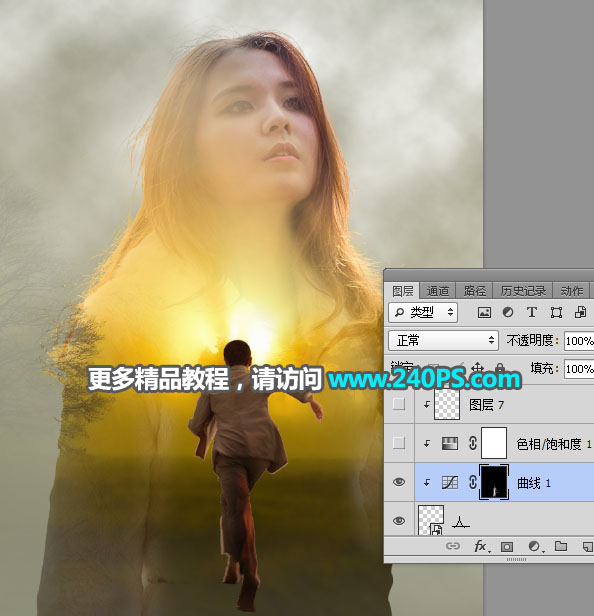Screen dimensions: 594x616
Task: Filter layers by pixel layer icon
Action: point(484,313)
